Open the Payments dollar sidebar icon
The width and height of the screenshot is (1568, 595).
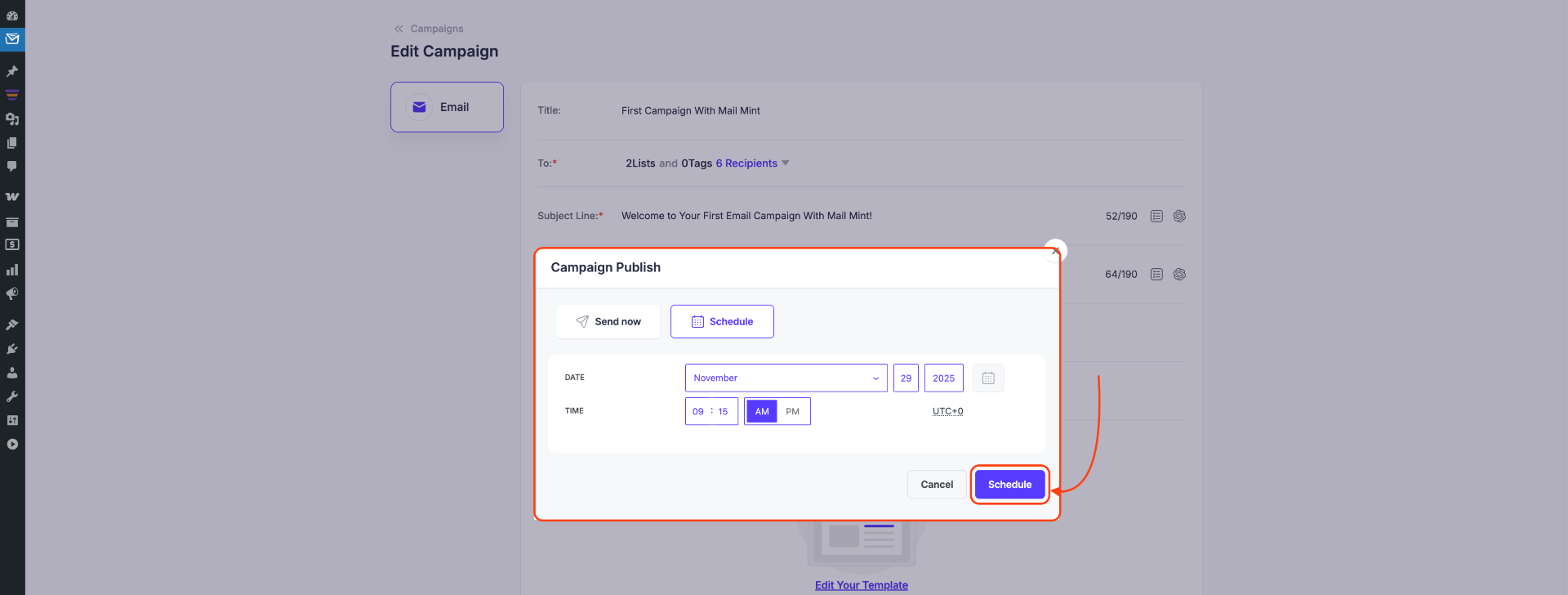point(12,244)
